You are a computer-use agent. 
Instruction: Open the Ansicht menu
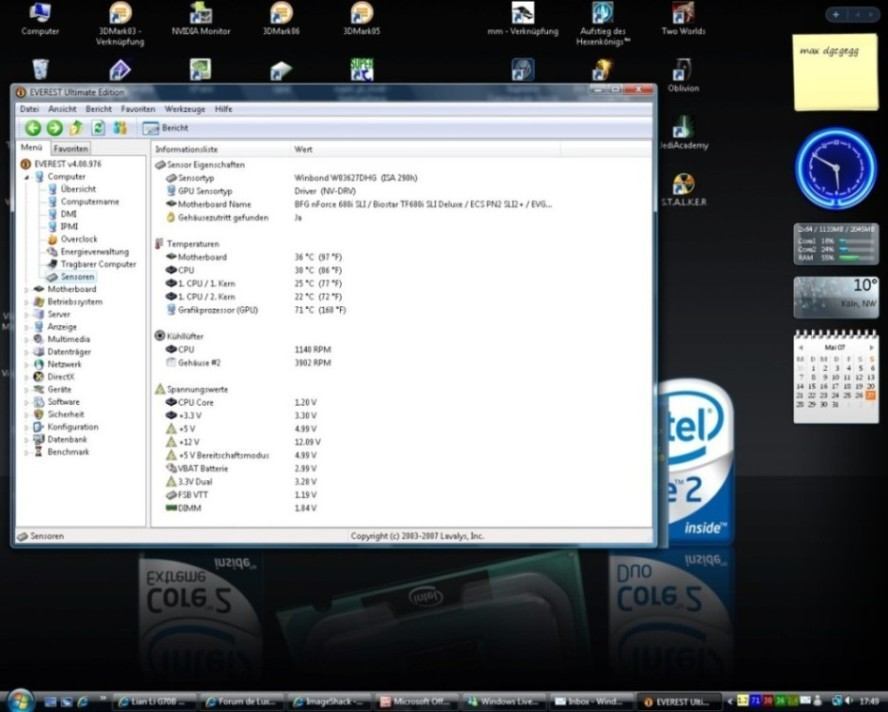[62, 109]
